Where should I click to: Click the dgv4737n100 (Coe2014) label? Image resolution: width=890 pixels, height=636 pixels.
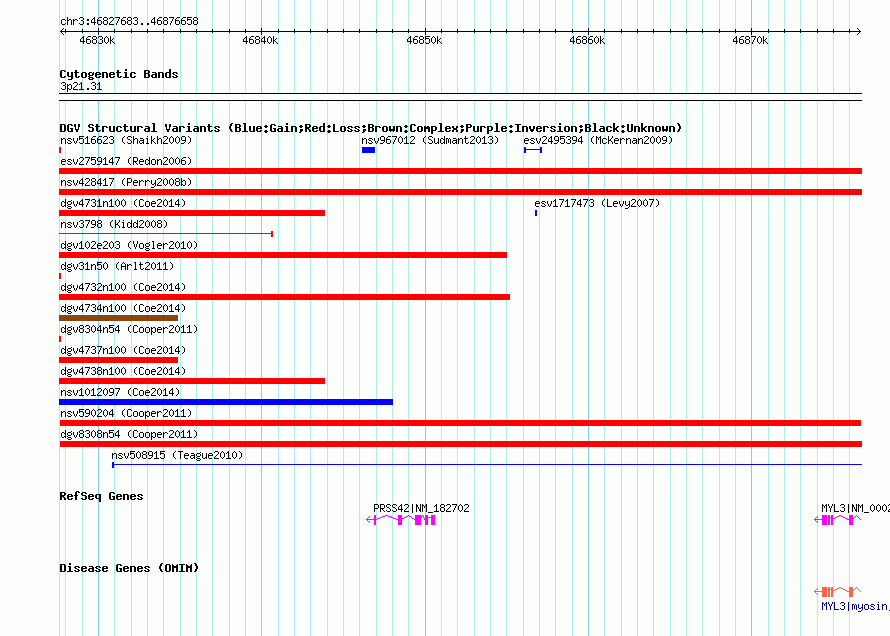123,350
